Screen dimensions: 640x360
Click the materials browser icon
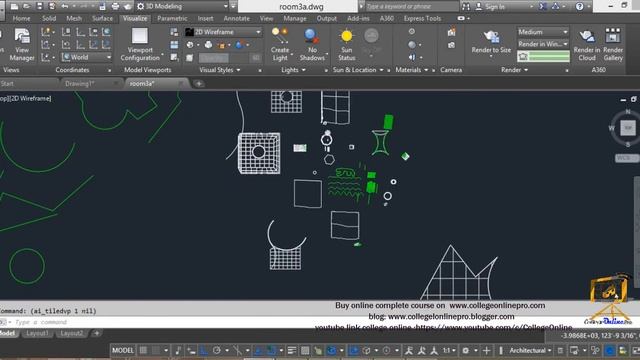(412, 31)
